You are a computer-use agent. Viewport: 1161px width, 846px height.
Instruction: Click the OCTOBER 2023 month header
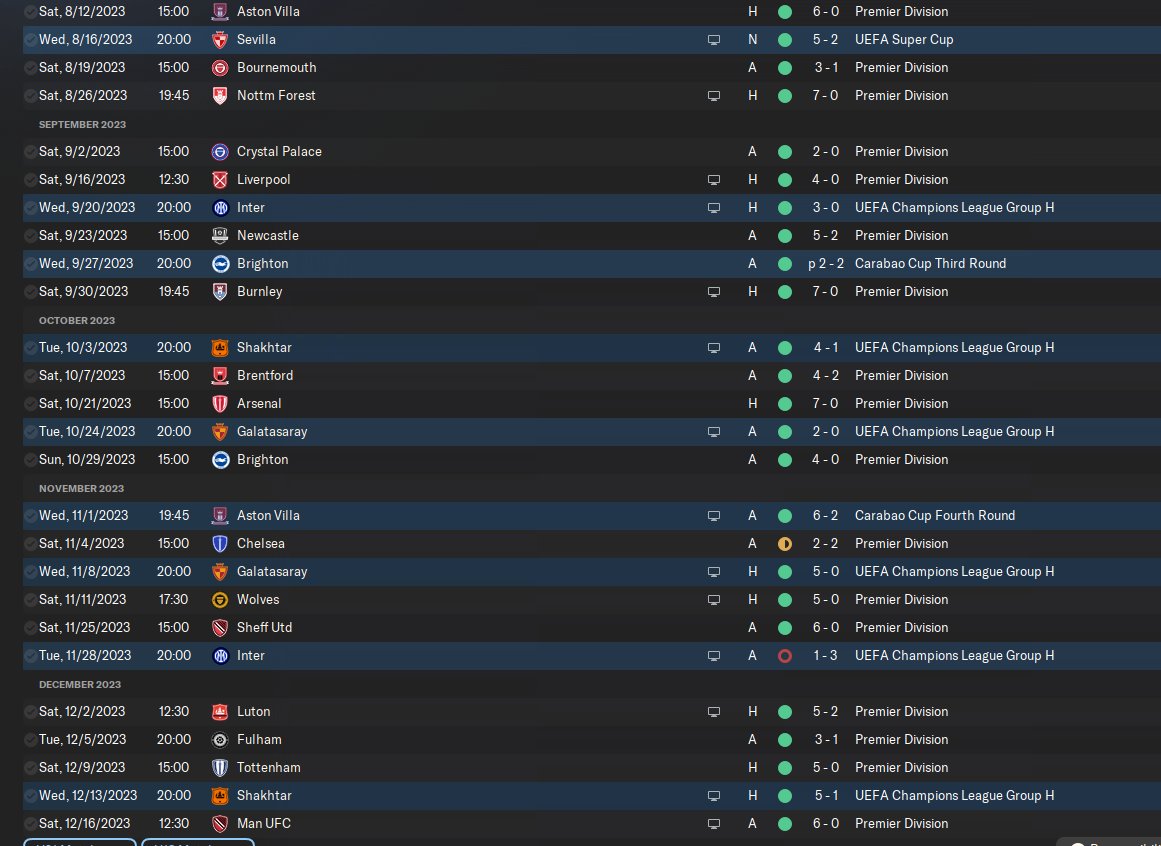77,320
